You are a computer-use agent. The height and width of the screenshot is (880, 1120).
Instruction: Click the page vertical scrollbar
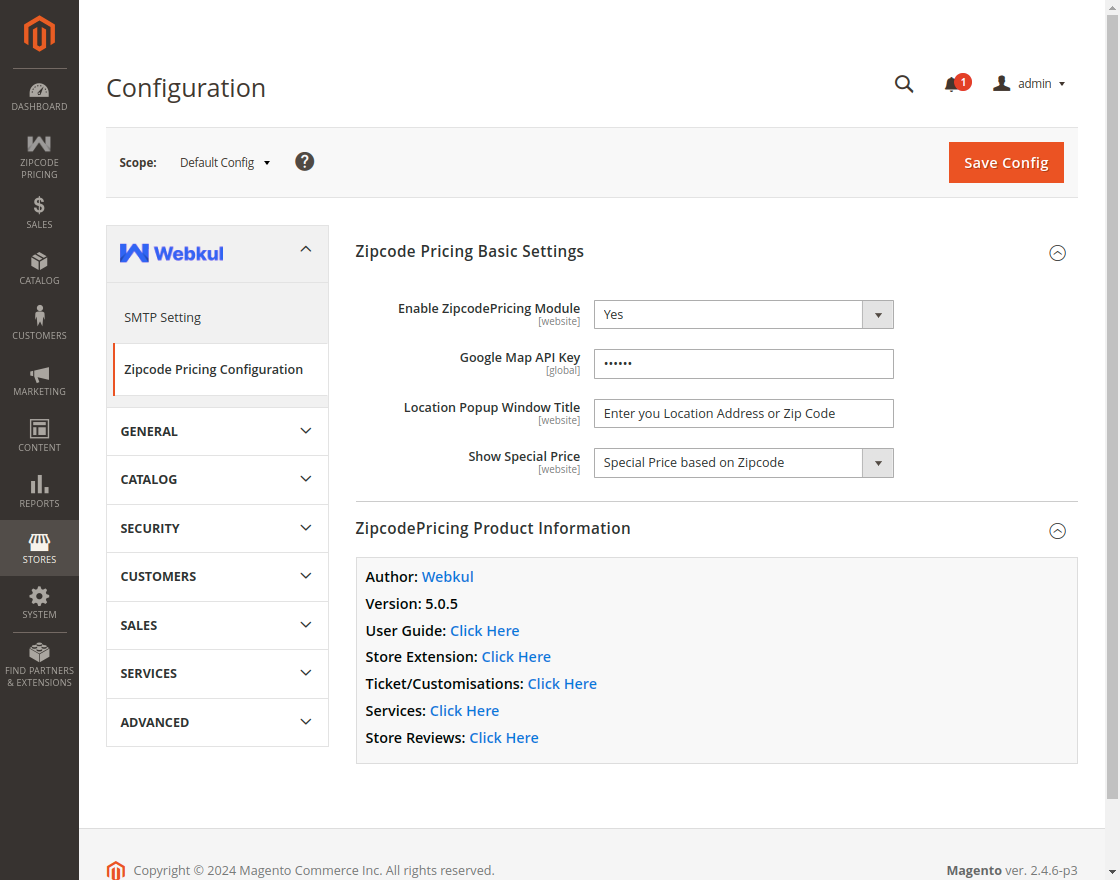[x=1112, y=404]
